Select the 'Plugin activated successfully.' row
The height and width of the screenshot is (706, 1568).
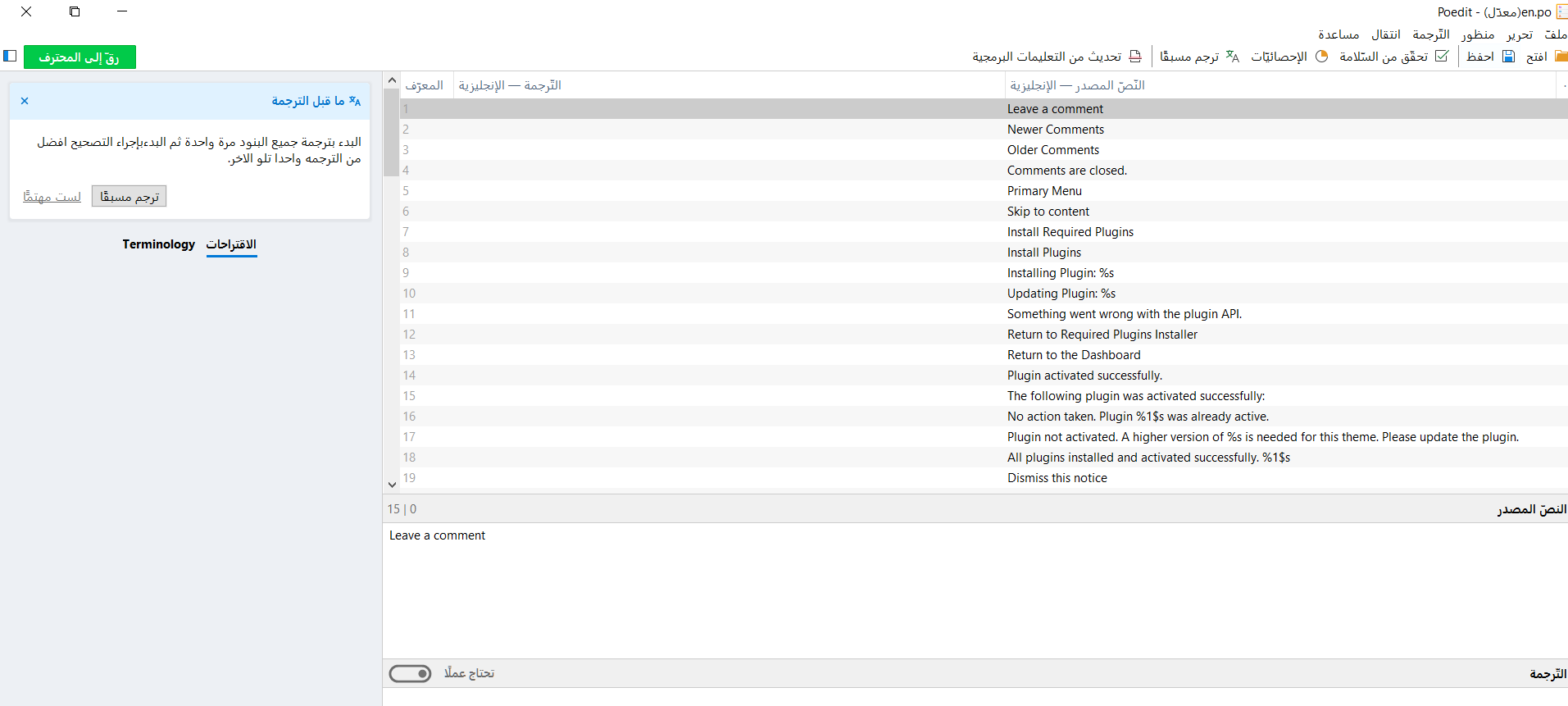coord(984,376)
